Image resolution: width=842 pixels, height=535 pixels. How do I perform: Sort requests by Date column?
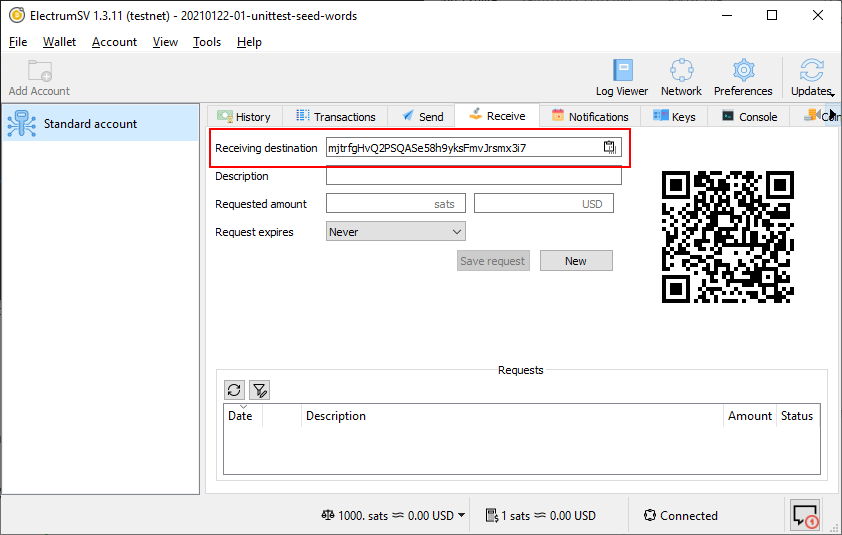(243, 416)
